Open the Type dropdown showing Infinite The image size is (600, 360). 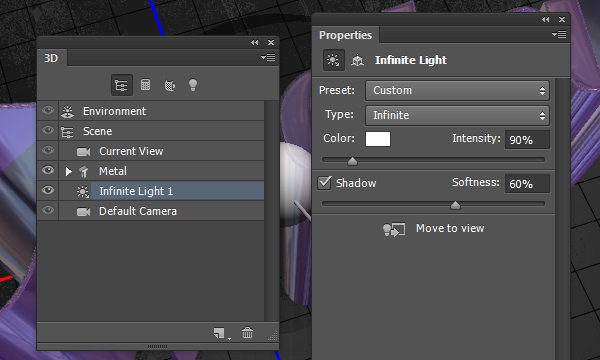(x=457, y=115)
